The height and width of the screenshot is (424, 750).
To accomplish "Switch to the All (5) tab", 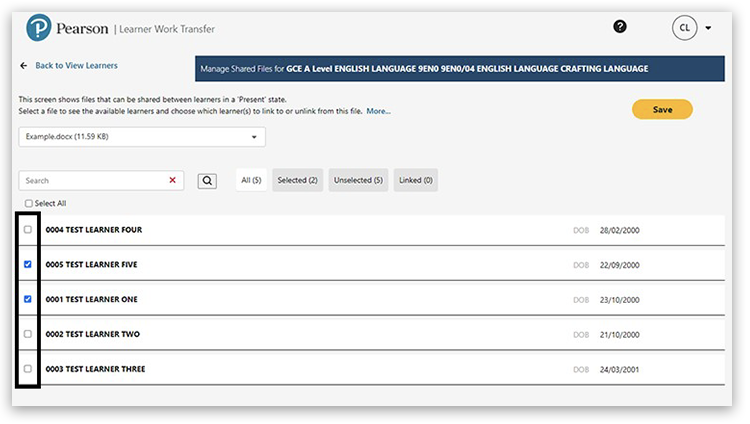I will pyautogui.click(x=251, y=180).
